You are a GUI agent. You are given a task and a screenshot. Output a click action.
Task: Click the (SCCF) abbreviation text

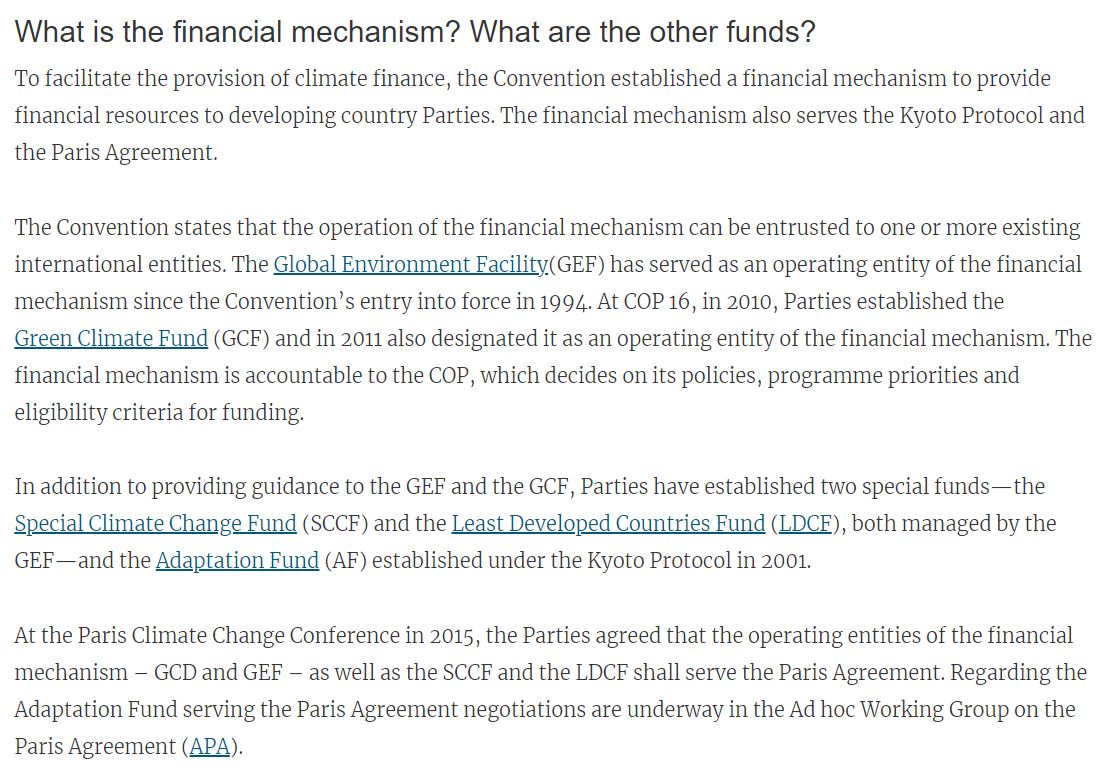click(x=335, y=524)
